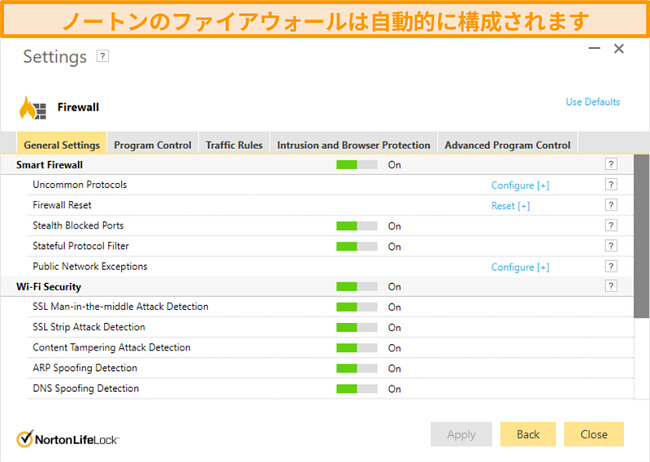Click the settings list vertical scrollbar
650x462 pixels.
tap(641, 236)
